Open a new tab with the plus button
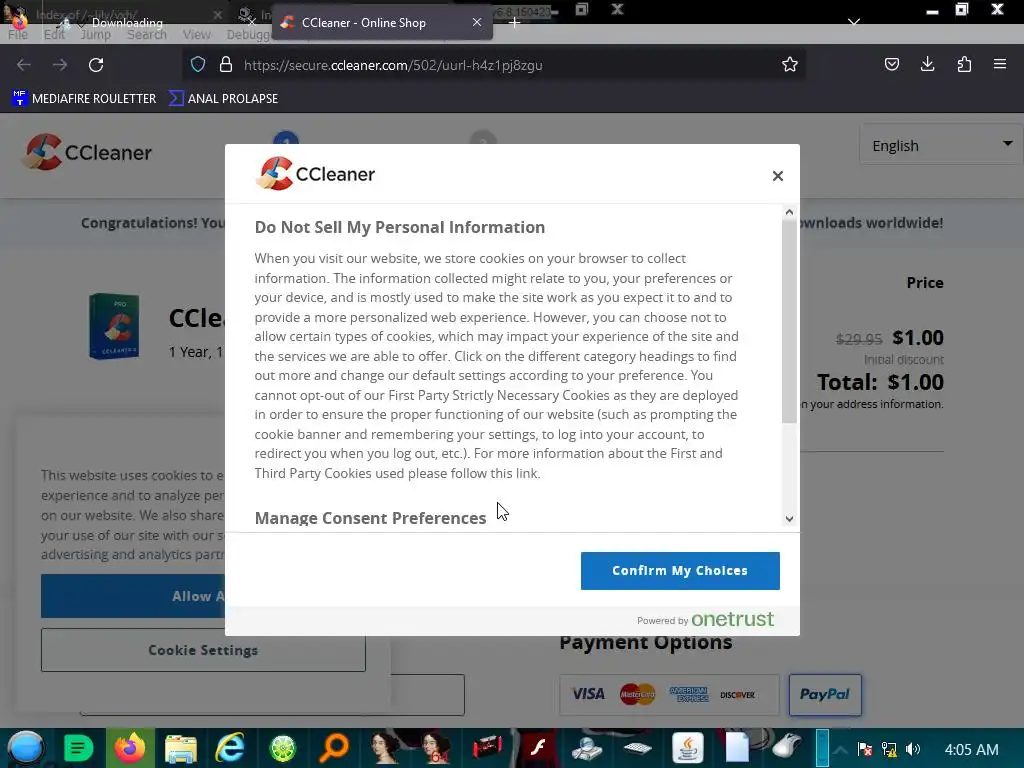 coord(515,23)
